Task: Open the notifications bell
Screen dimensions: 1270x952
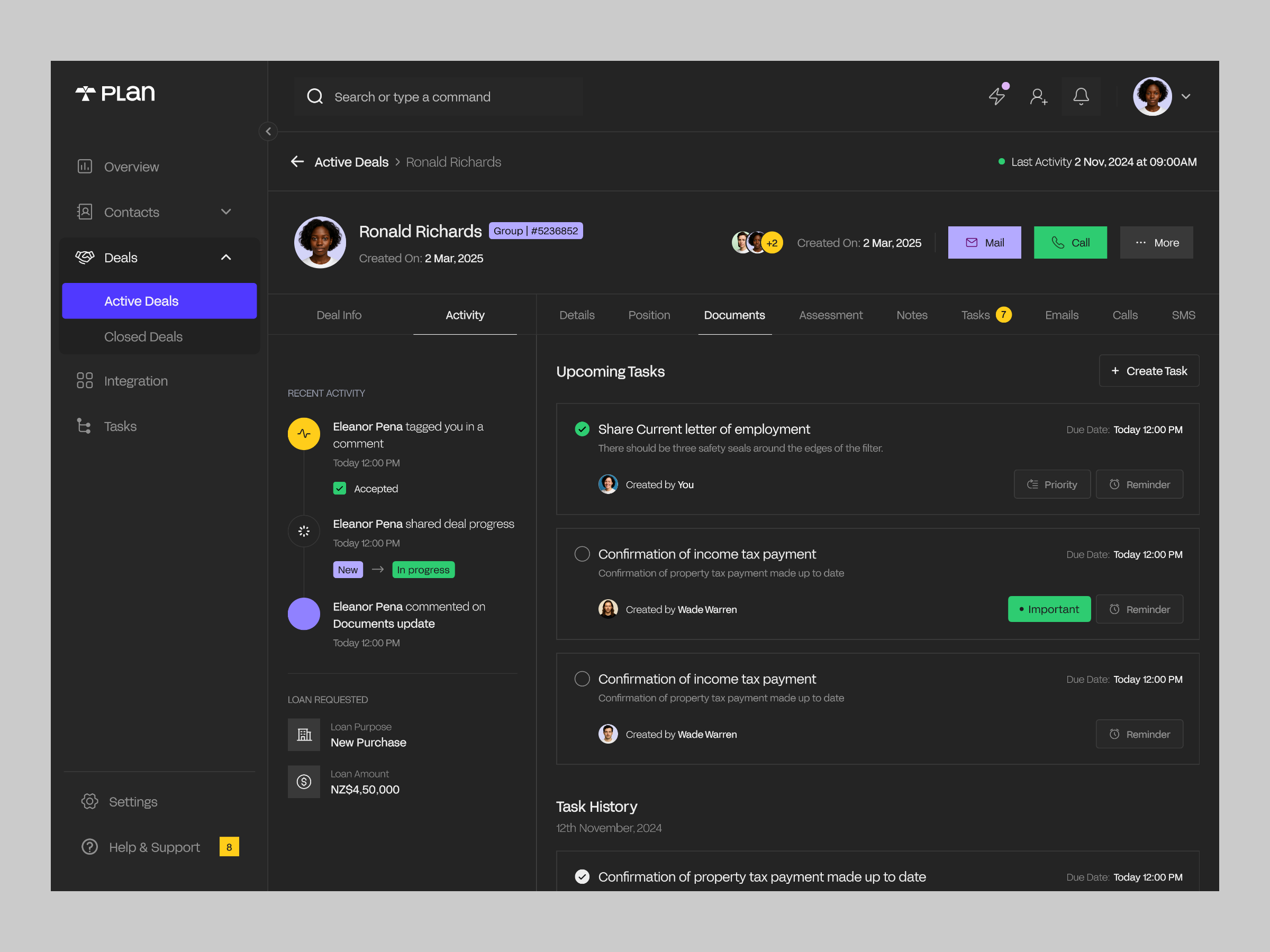Action: tap(1081, 96)
